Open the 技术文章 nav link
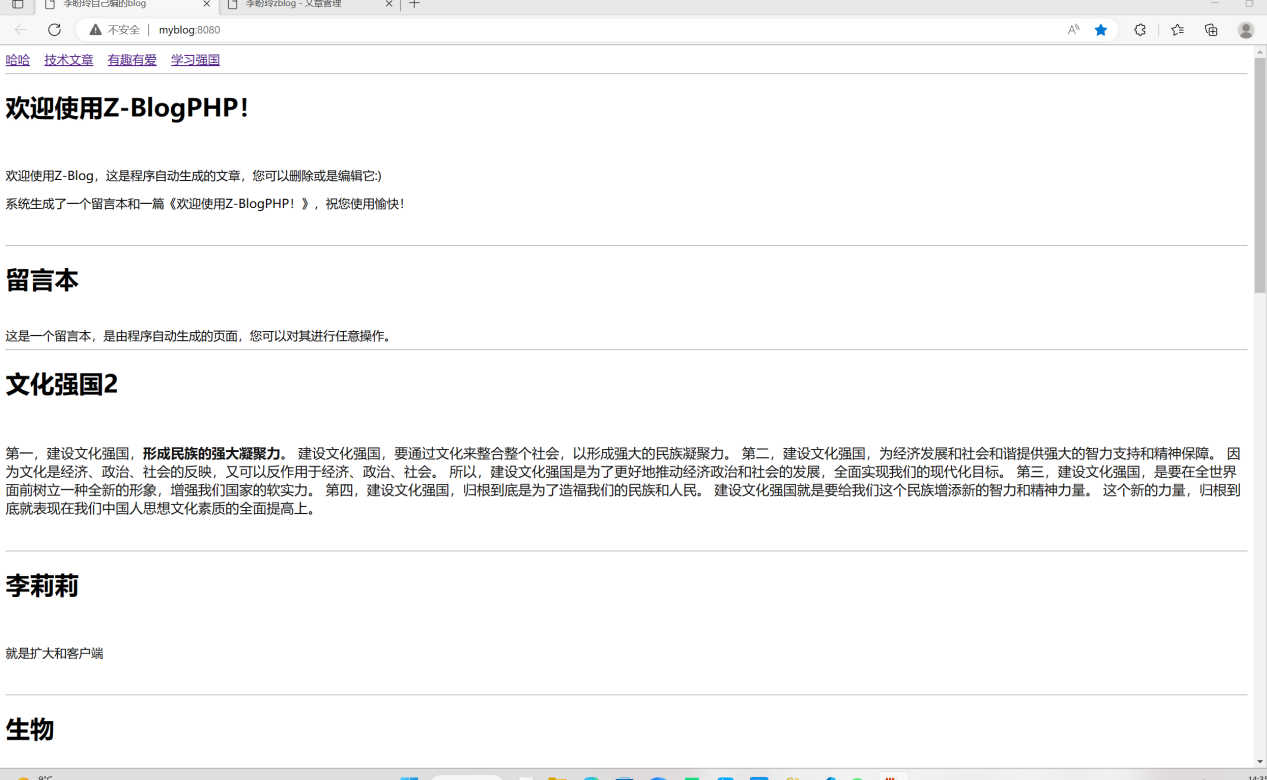 point(68,60)
